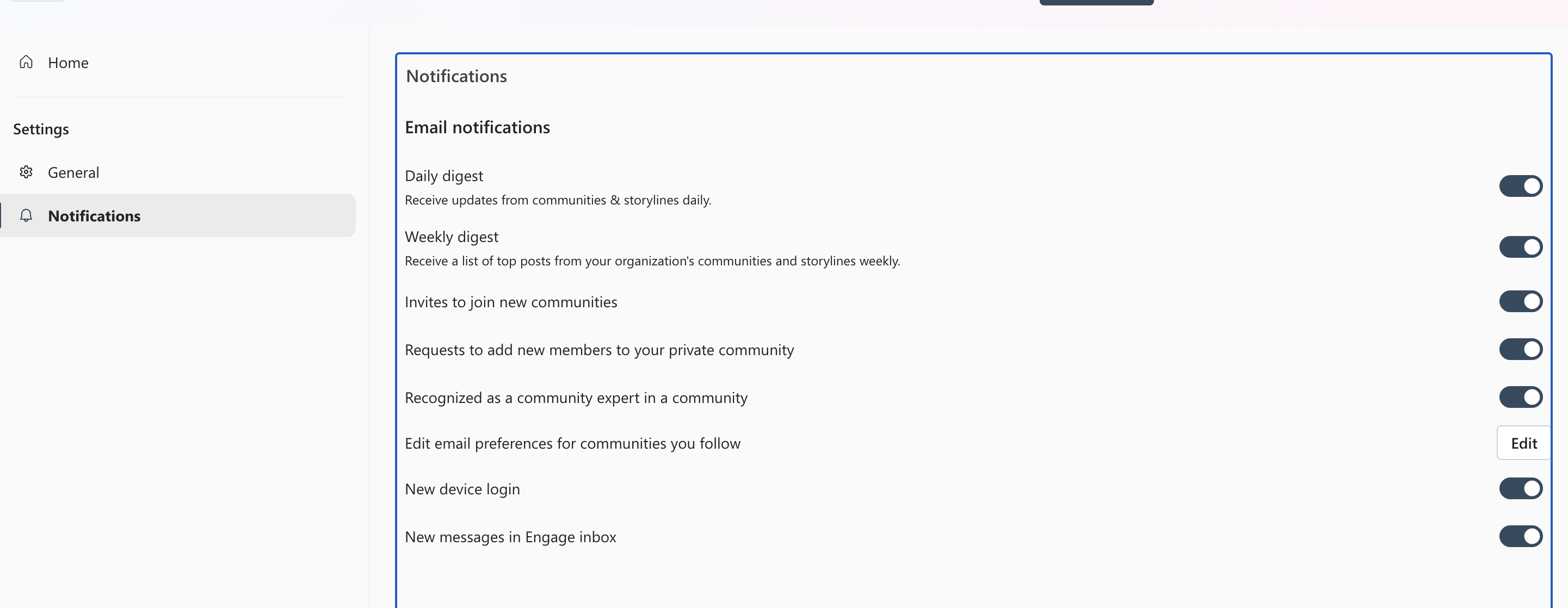The image size is (1568, 608).
Task: Open General settings page
Action: [x=178, y=172]
